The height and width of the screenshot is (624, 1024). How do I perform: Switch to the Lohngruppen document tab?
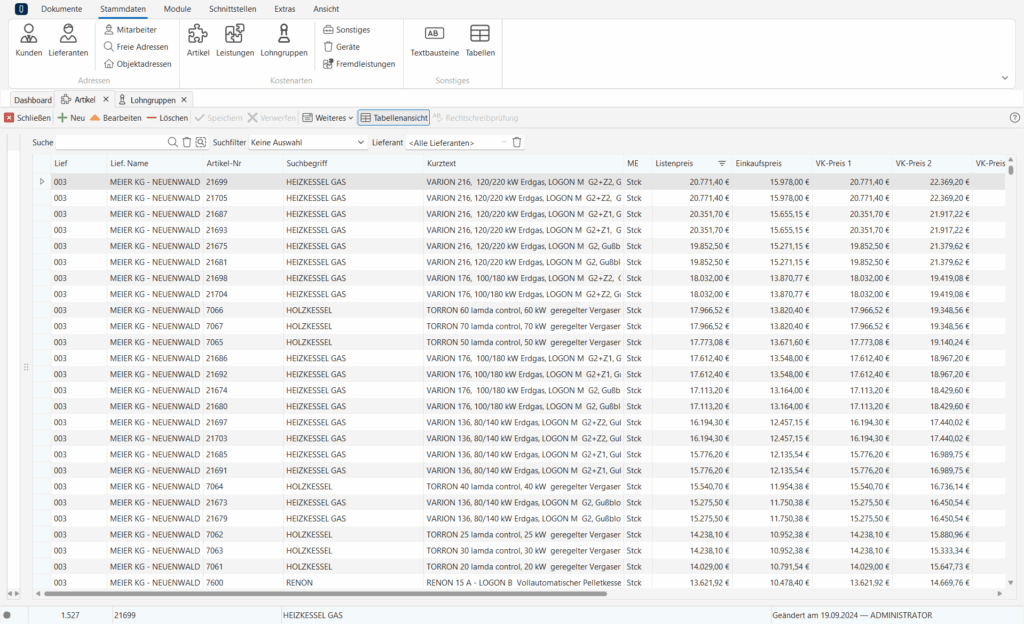152,100
